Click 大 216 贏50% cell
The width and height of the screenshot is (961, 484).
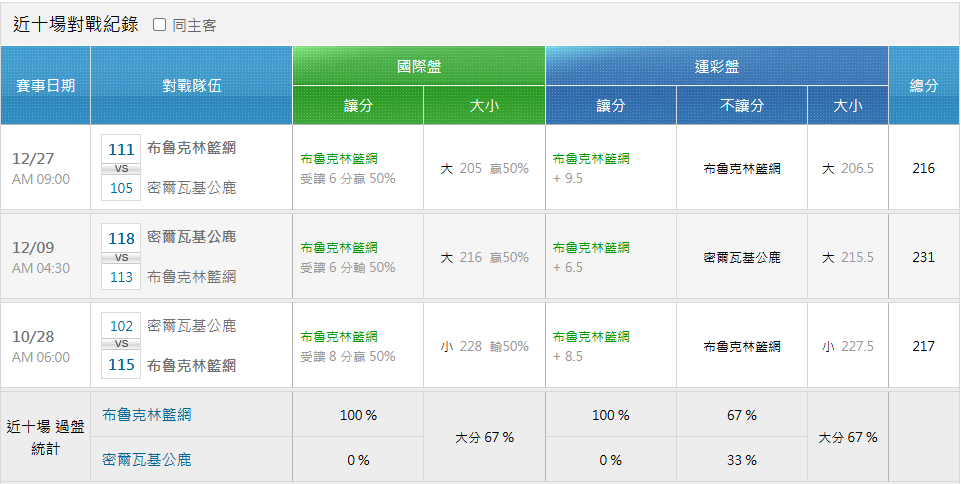[484, 257]
